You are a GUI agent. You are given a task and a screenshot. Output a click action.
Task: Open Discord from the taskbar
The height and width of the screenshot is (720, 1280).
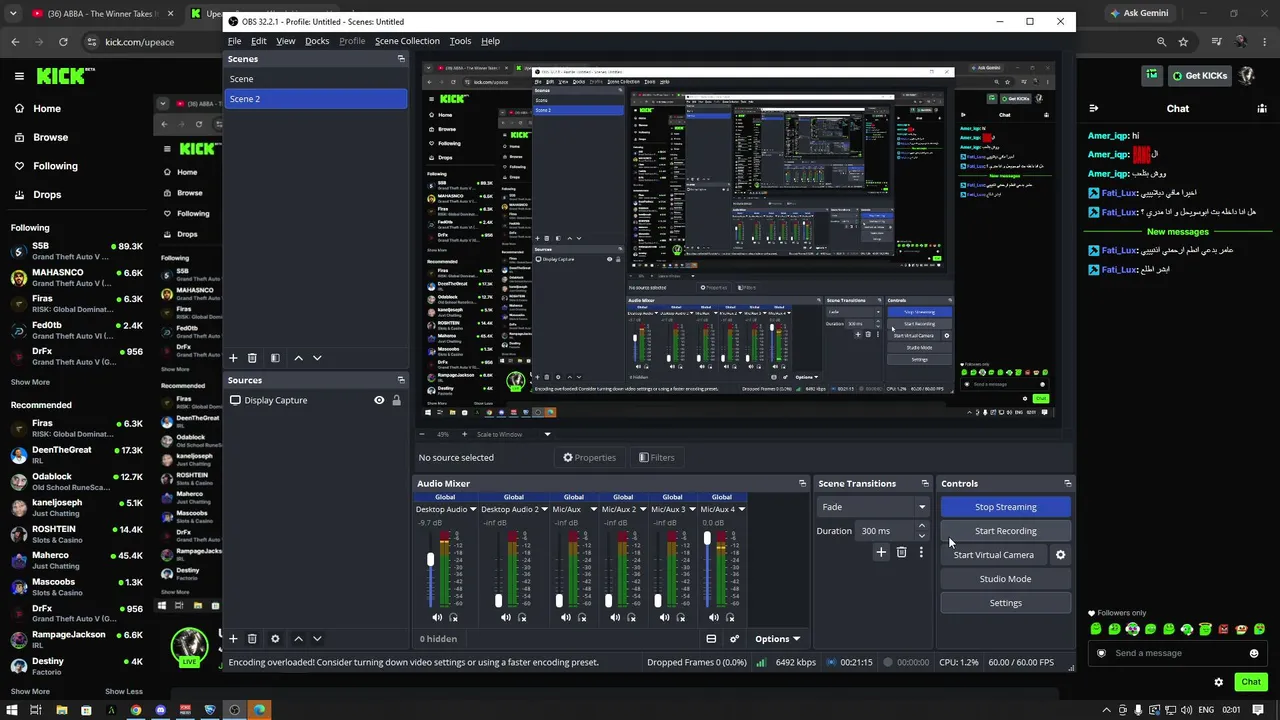click(x=161, y=710)
